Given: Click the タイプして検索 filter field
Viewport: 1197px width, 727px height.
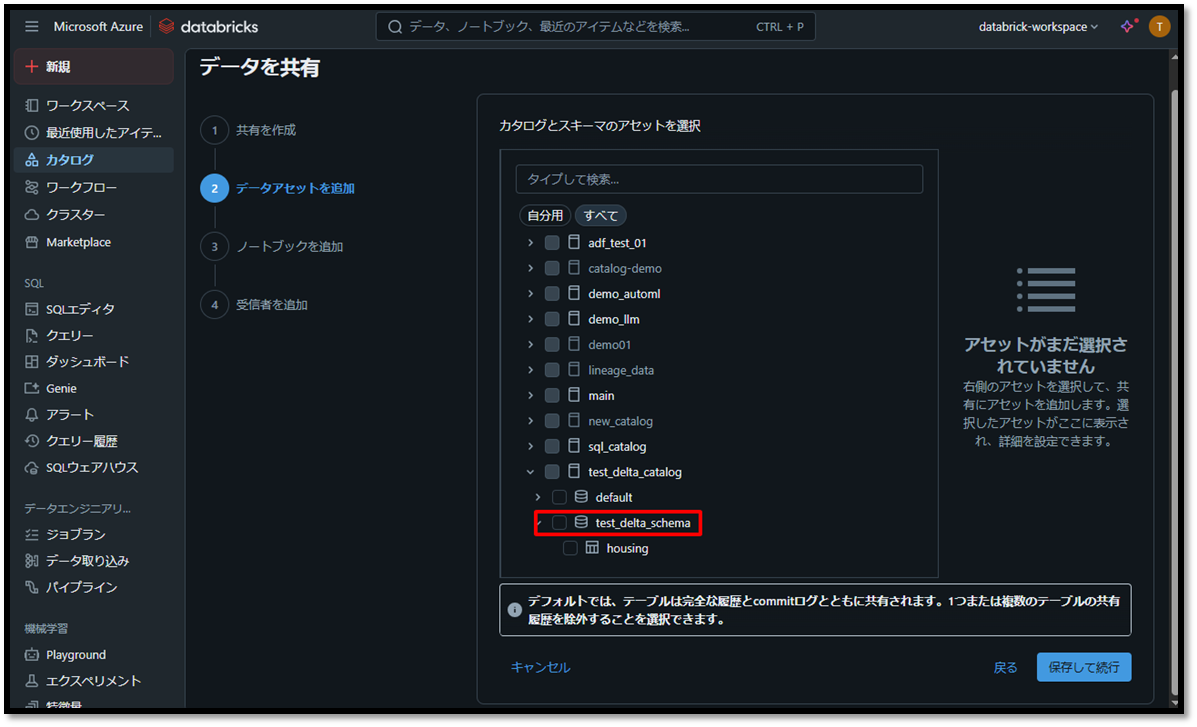Looking at the screenshot, I should tap(719, 179).
